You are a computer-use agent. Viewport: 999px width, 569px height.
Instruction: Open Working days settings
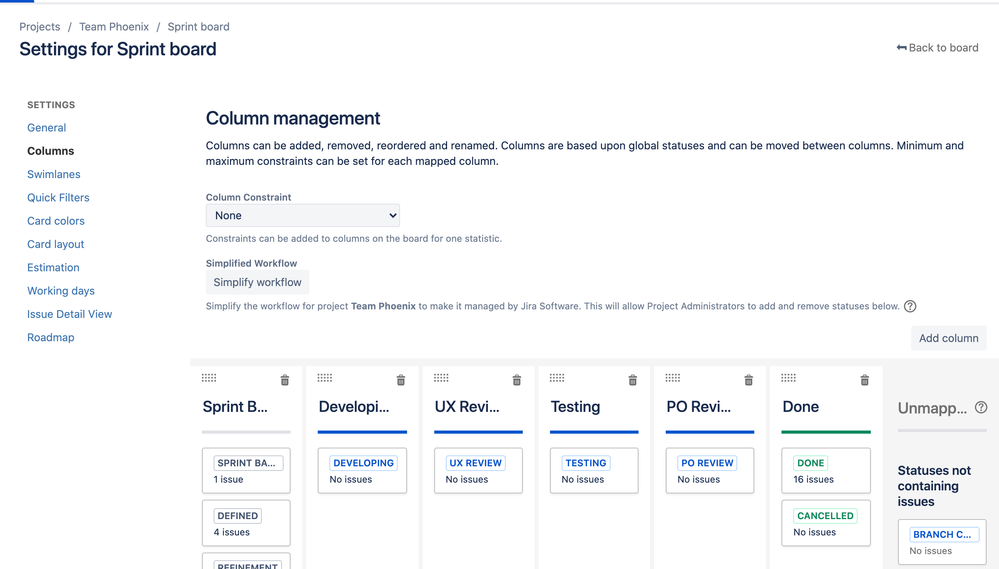coord(61,291)
